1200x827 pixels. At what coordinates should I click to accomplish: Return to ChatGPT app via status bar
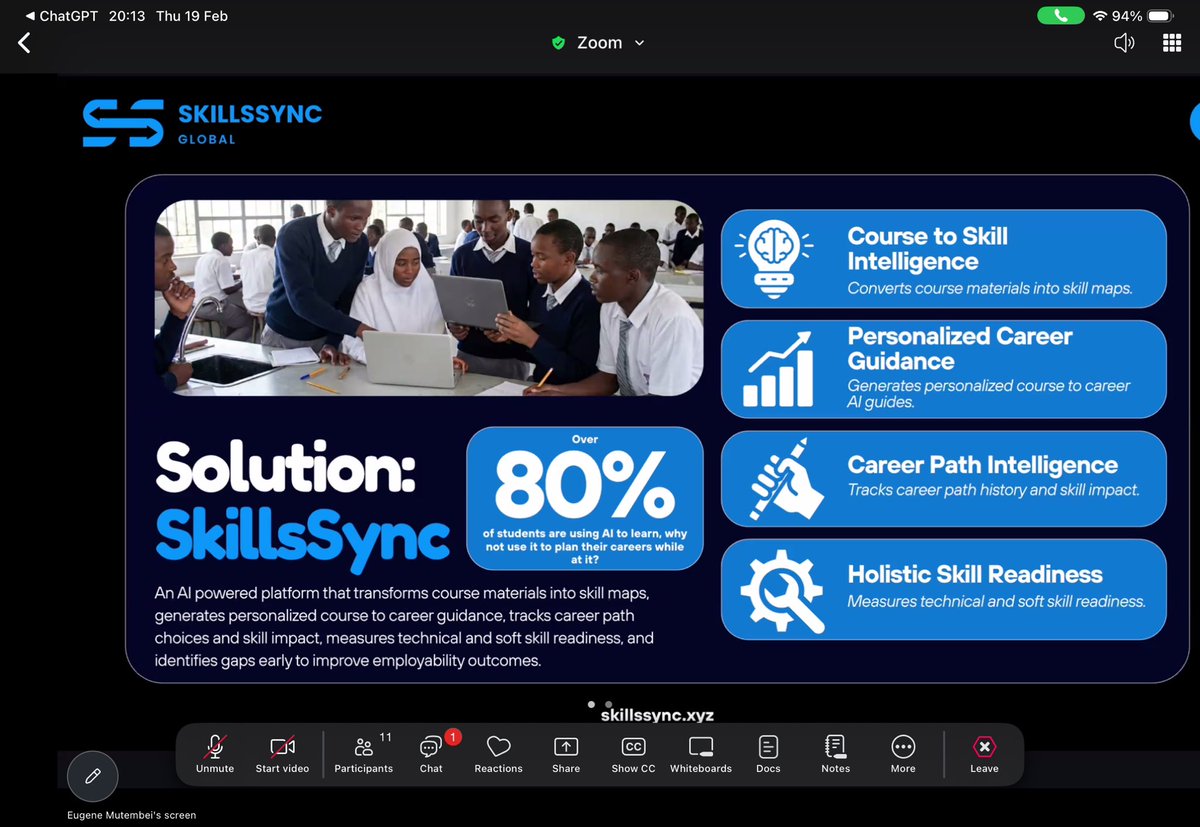click(60, 16)
